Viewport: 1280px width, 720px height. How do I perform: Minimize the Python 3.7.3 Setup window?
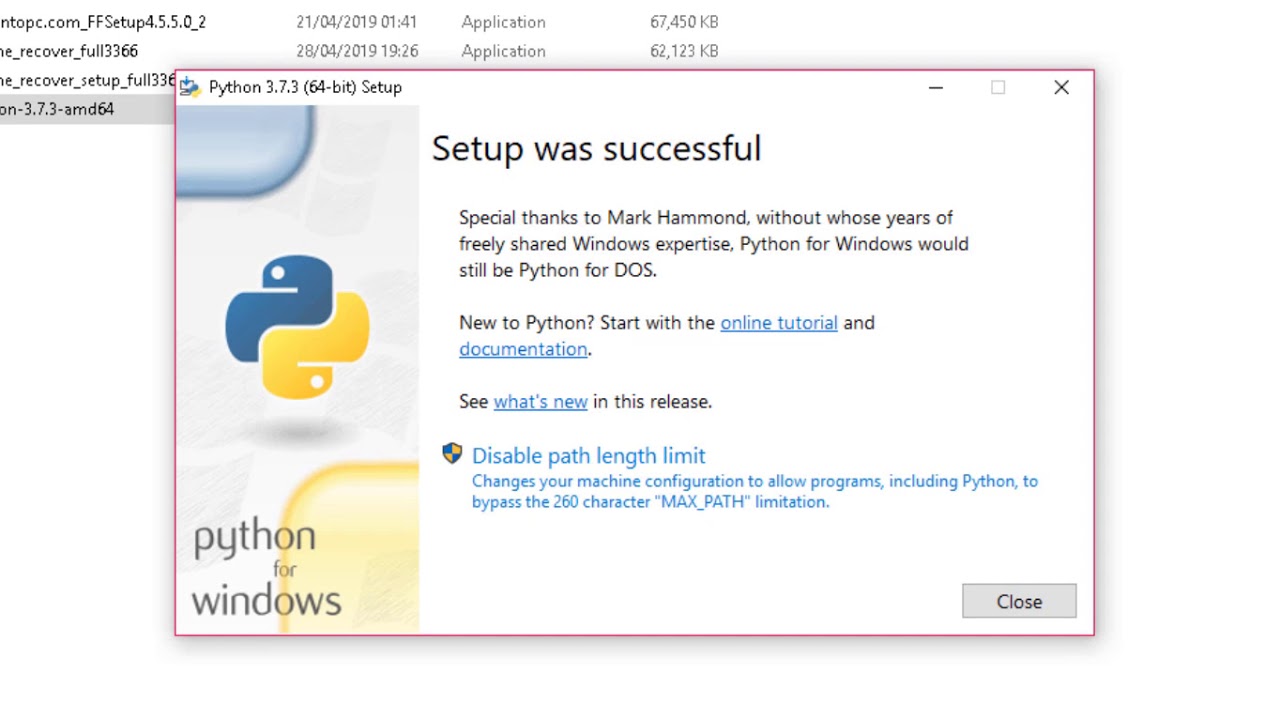[x=935, y=88]
